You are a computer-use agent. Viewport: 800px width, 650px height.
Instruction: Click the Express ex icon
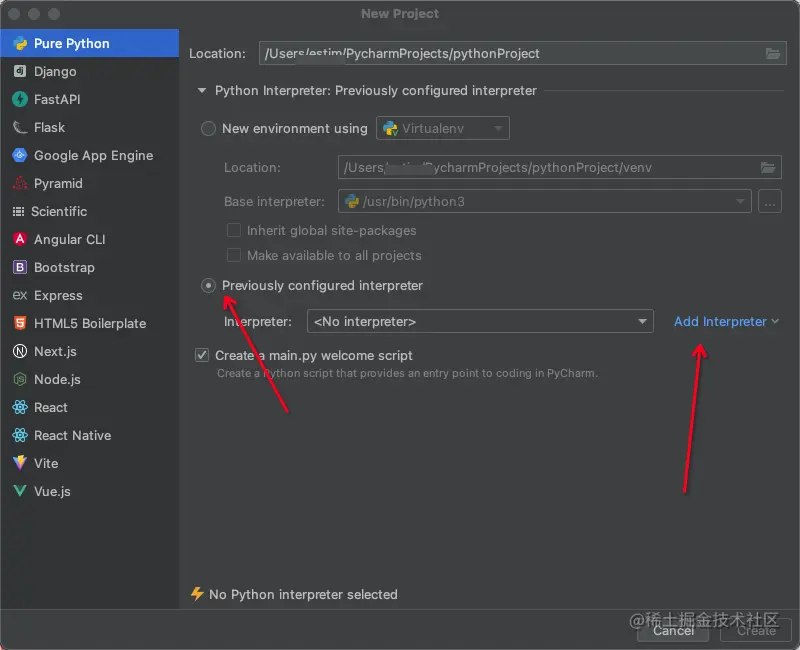pos(20,295)
